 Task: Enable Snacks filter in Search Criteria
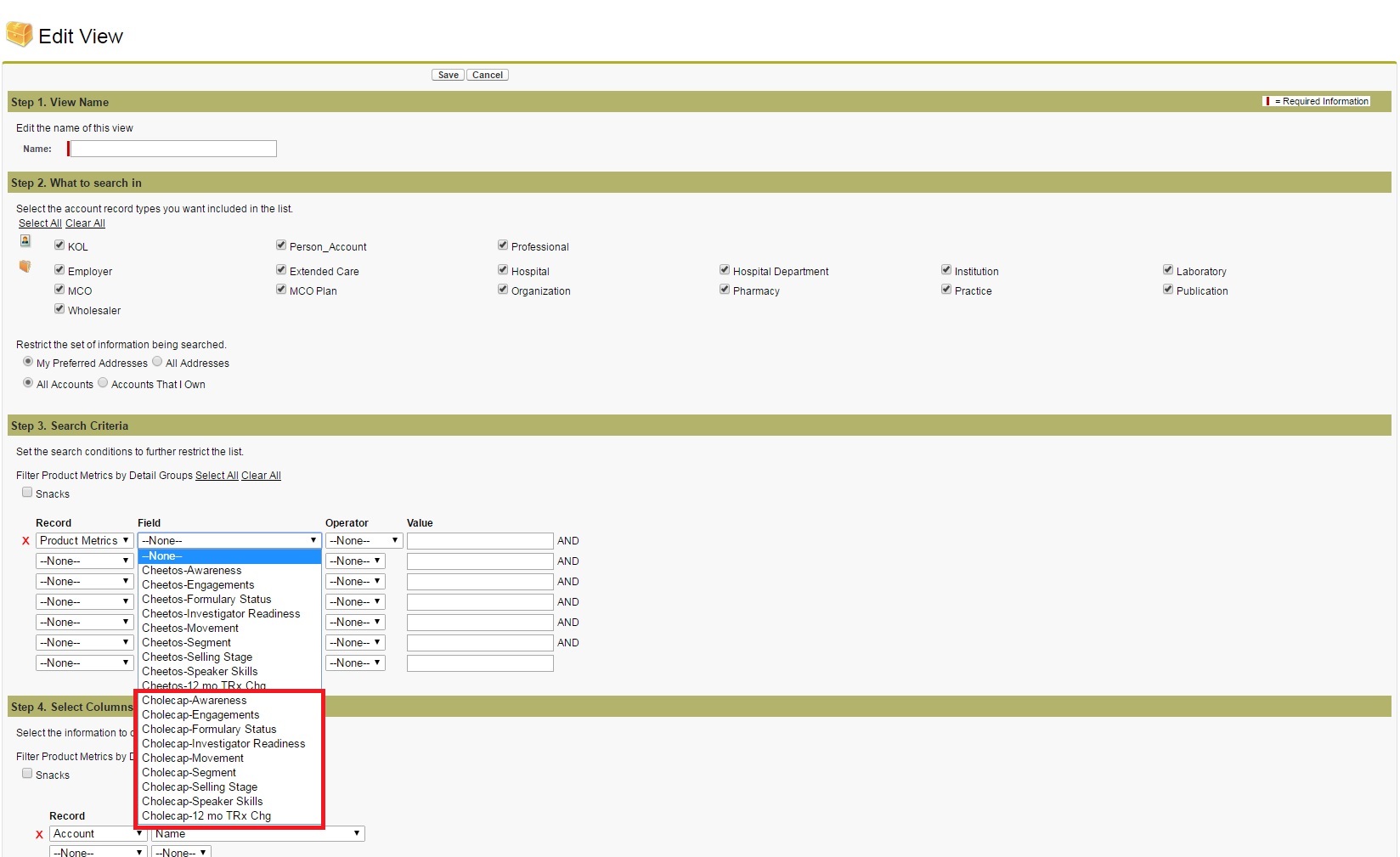pyautogui.click(x=27, y=493)
